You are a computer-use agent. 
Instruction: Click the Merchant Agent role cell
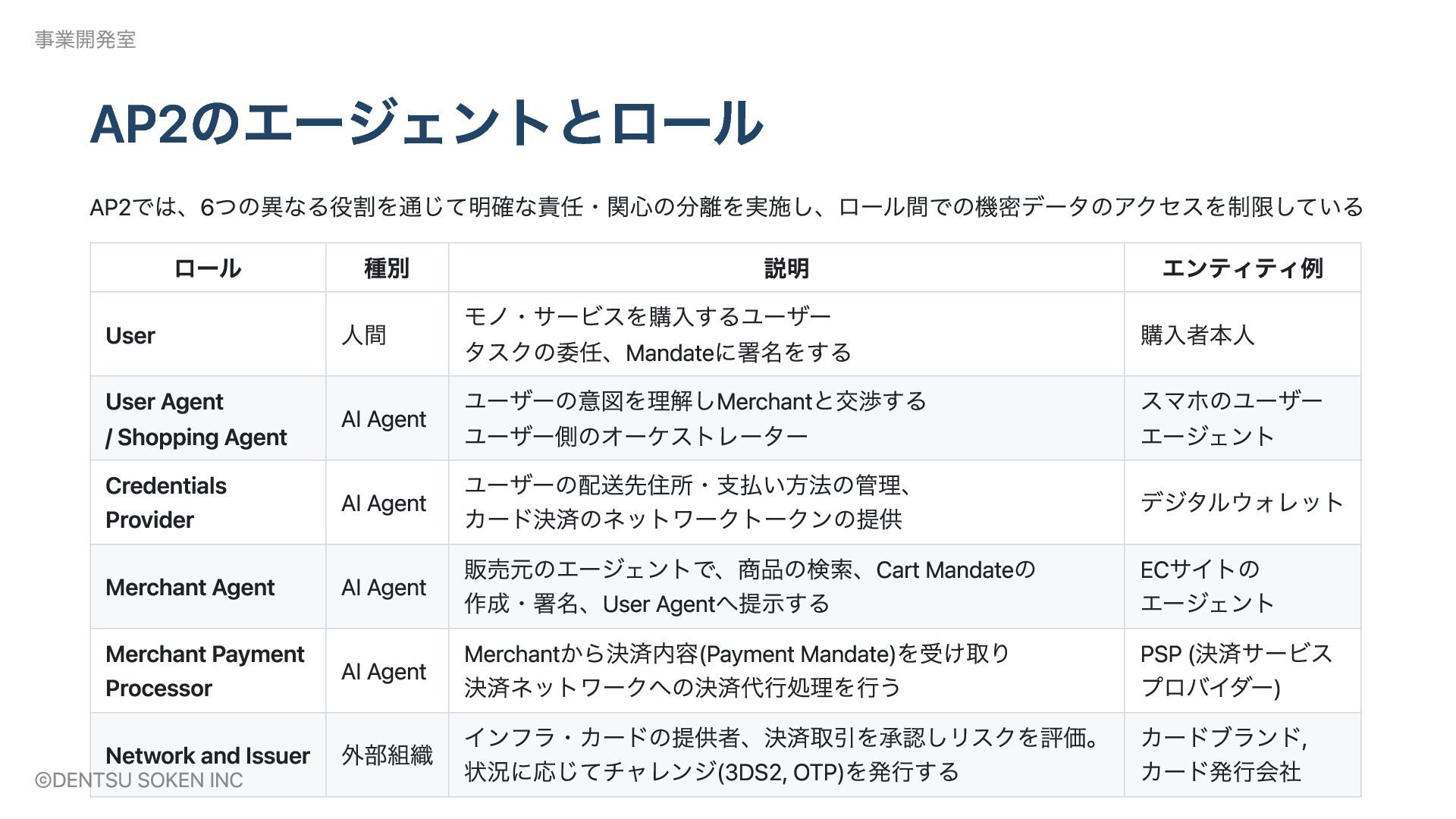click(x=190, y=588)
